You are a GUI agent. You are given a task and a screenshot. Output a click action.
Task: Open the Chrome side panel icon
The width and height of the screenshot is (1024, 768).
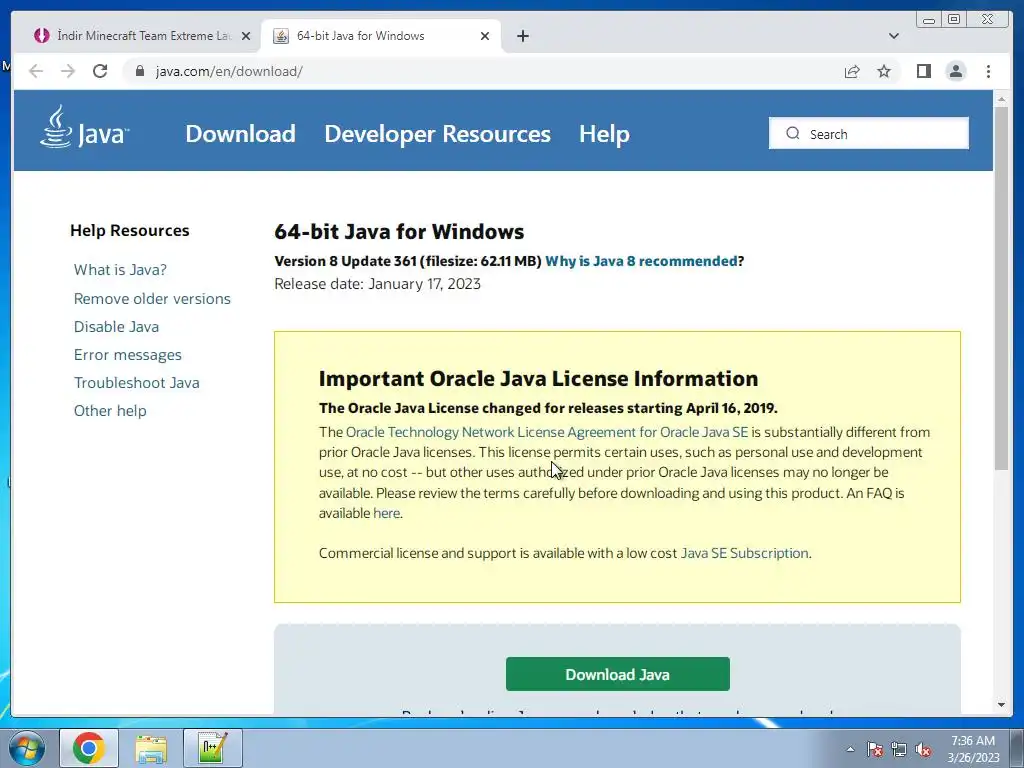pos(923,71)
